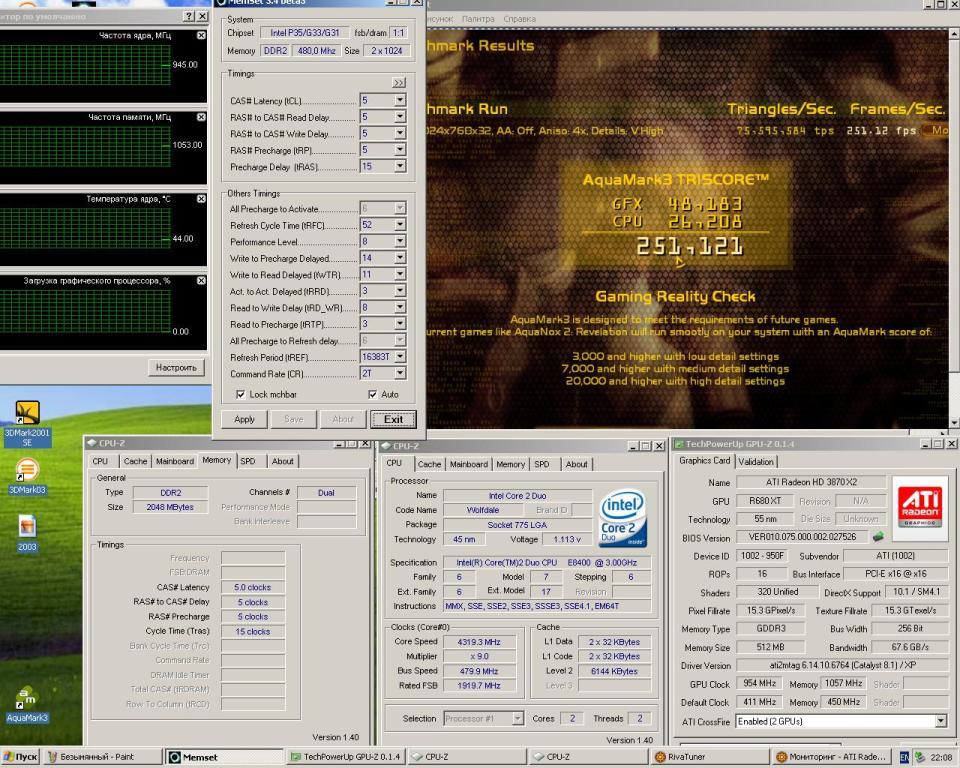Click the Настроить button in the monitor

(x=176, y=367)
